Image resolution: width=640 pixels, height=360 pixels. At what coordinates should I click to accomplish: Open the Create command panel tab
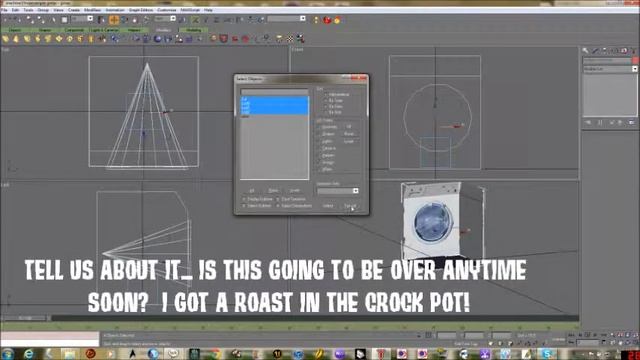(x=585, y=51)
